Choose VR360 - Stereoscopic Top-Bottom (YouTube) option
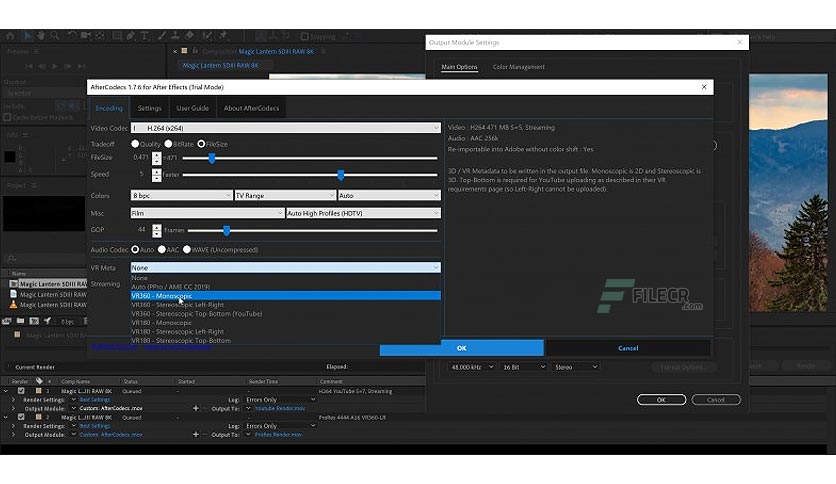This screenshot has height=484, width=836. (x=286, y=313)
